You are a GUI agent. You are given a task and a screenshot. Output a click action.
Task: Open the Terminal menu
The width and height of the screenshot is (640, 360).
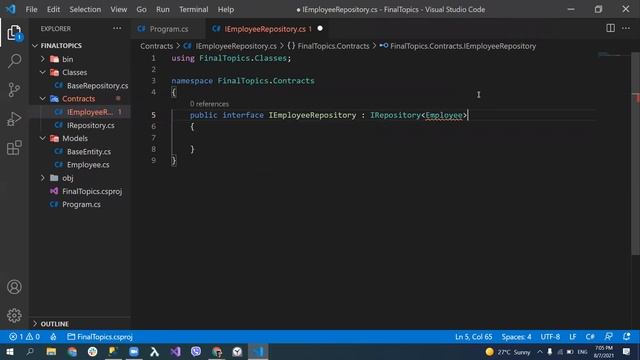pyautogui.click(x=193, y=9)
